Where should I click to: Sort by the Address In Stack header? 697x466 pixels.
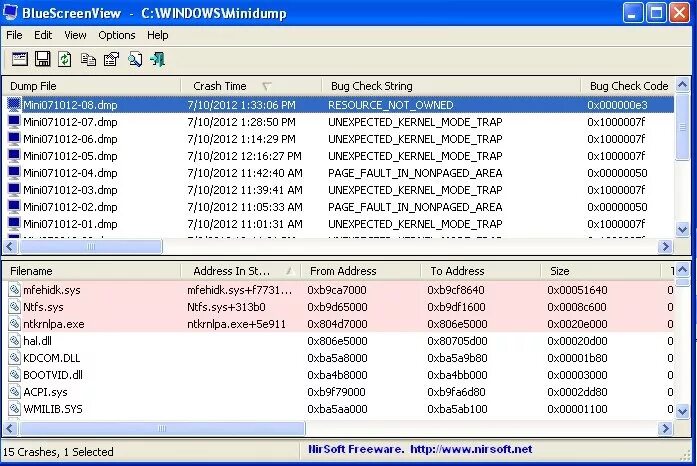[241, 271]
